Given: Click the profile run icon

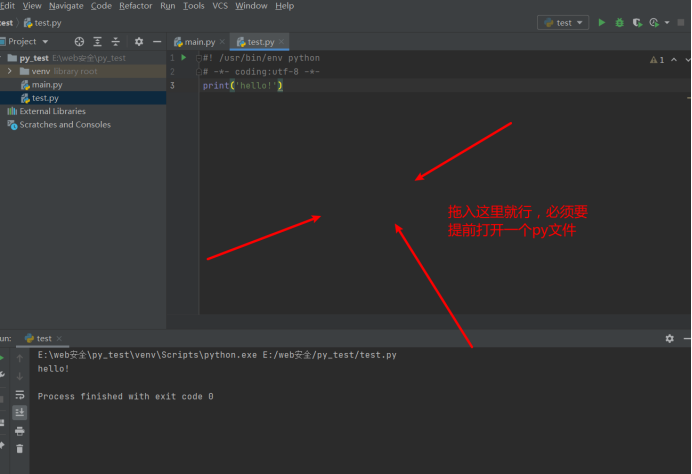Looking at the screenshot, I should pyautogui.click(x=654, y=23).
